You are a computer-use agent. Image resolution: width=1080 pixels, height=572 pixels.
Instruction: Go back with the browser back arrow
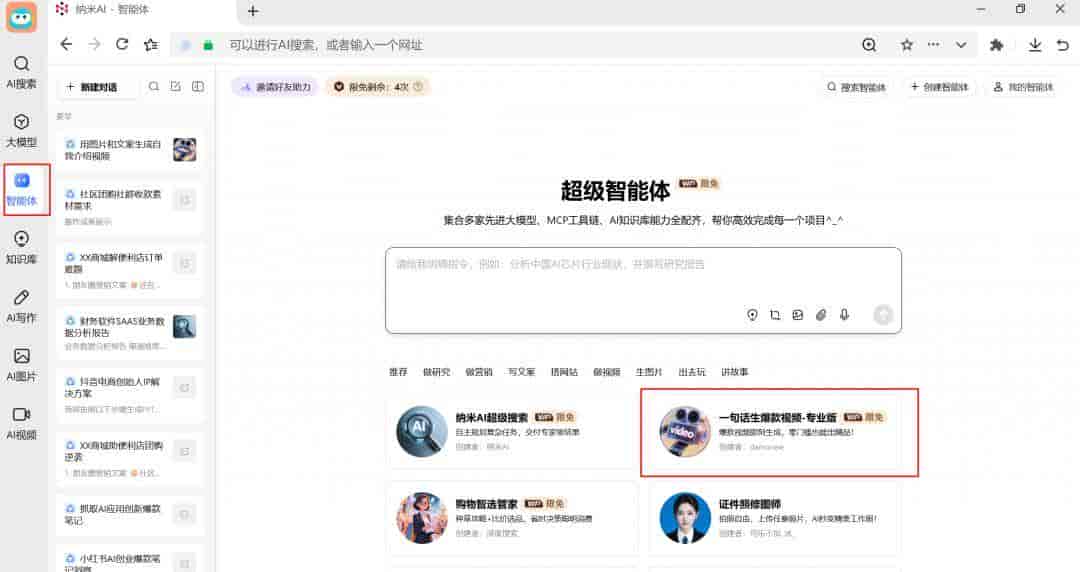click(66, 45)
